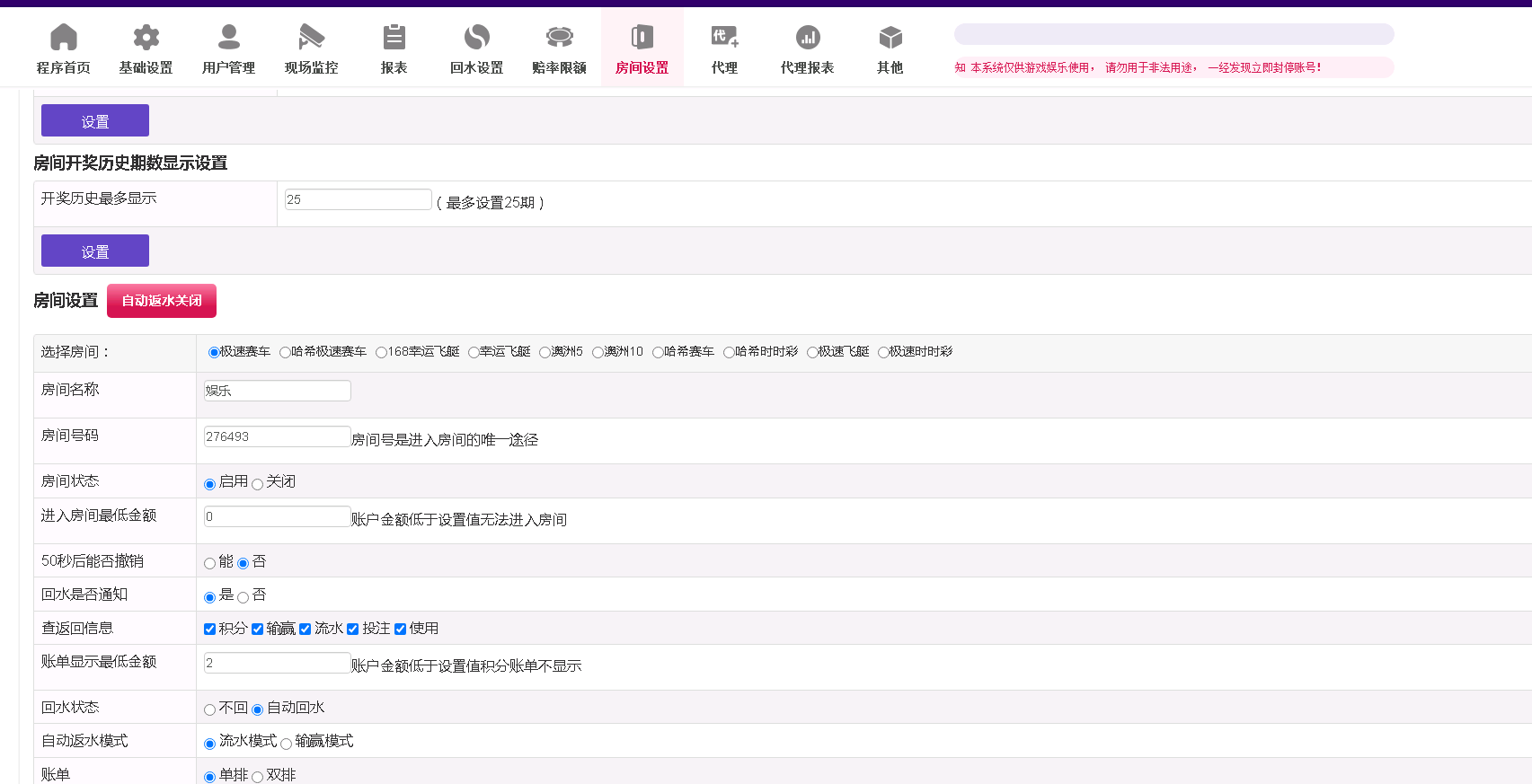Open 赔率限额 icon
This screenshot has height=784, width=1532.
click(559, 38)
